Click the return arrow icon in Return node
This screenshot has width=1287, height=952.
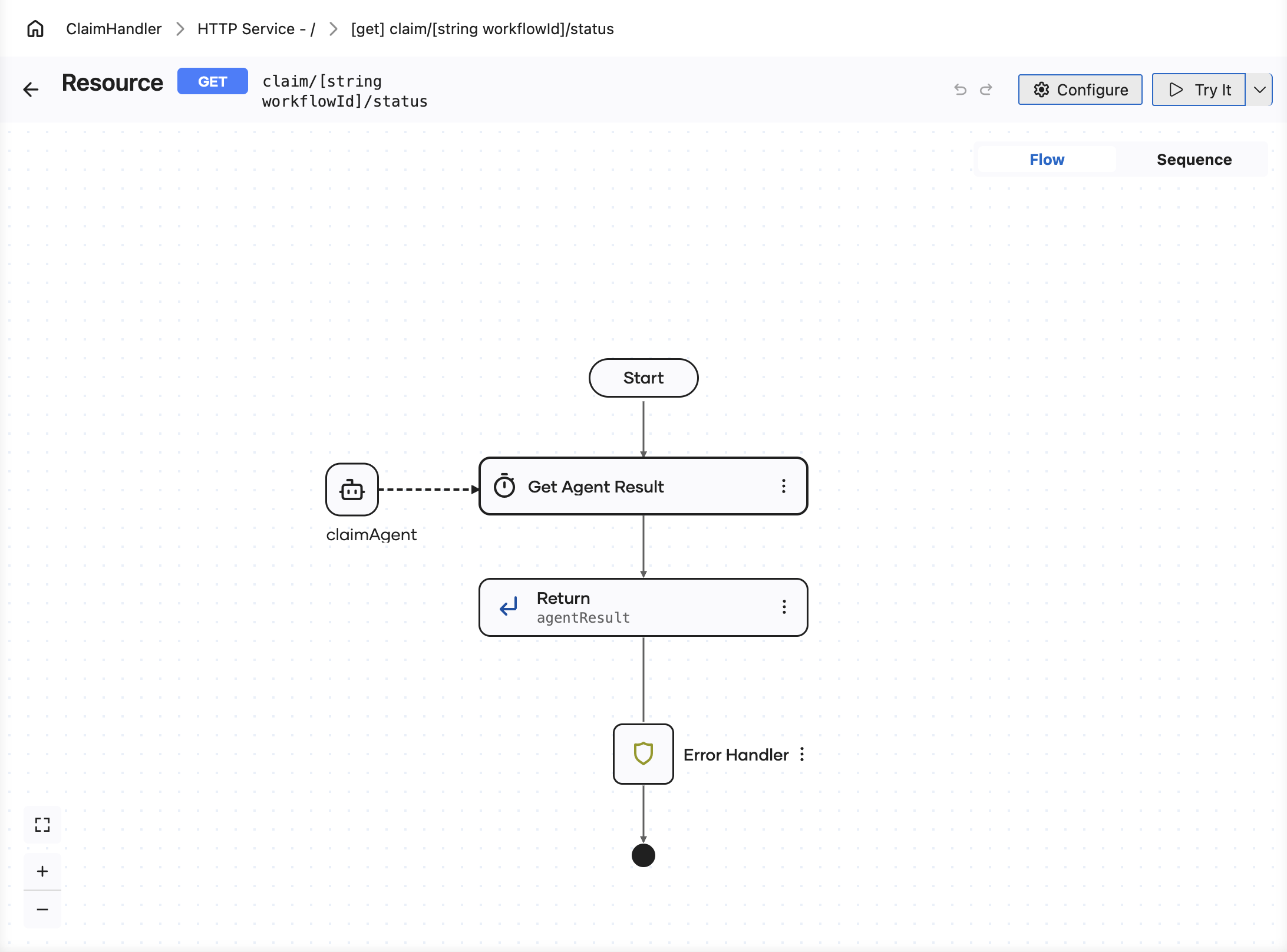click(x=509, y=606)
